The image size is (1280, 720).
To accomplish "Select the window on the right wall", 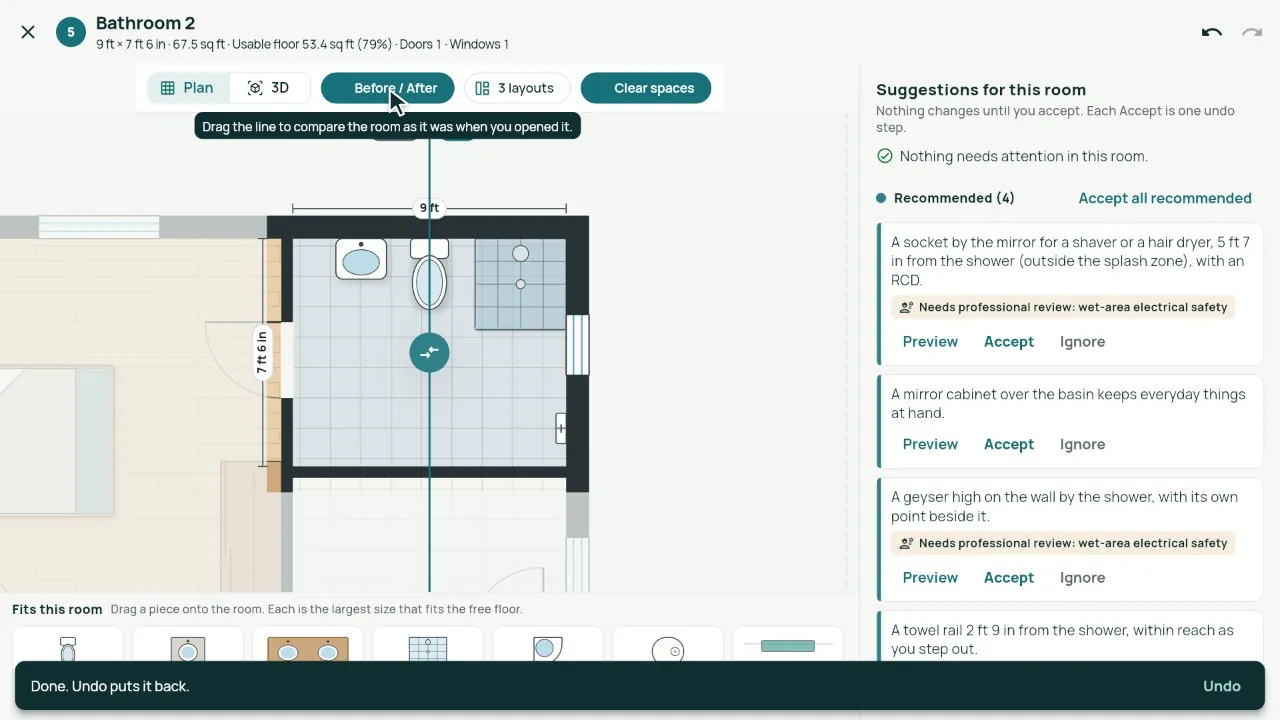I will [578, 344].
